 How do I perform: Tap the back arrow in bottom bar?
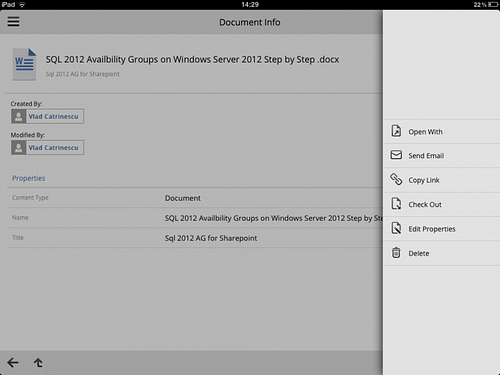[13, 362]
